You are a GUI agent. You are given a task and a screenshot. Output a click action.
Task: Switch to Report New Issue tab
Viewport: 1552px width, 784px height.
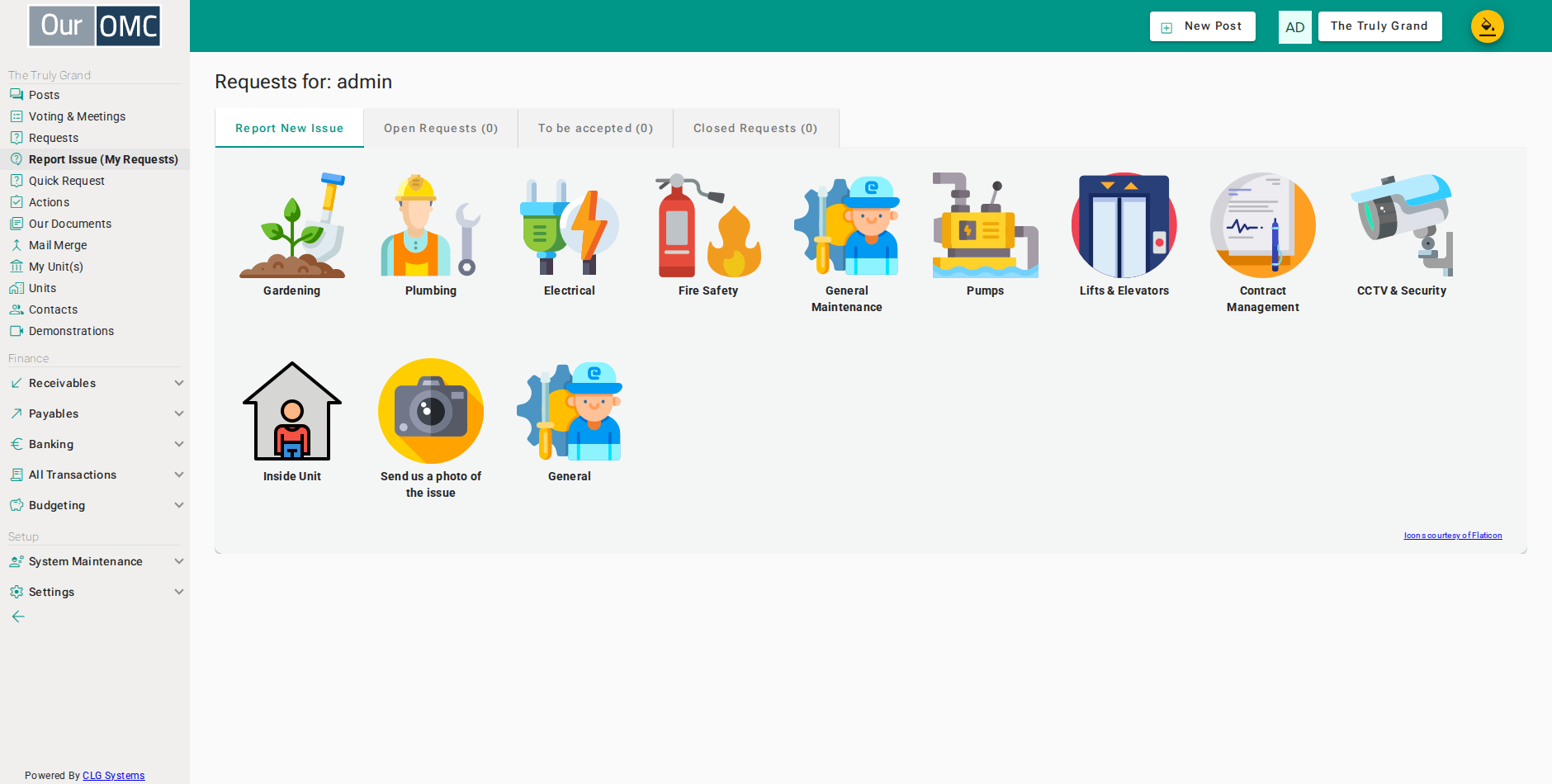coord(289,128)
